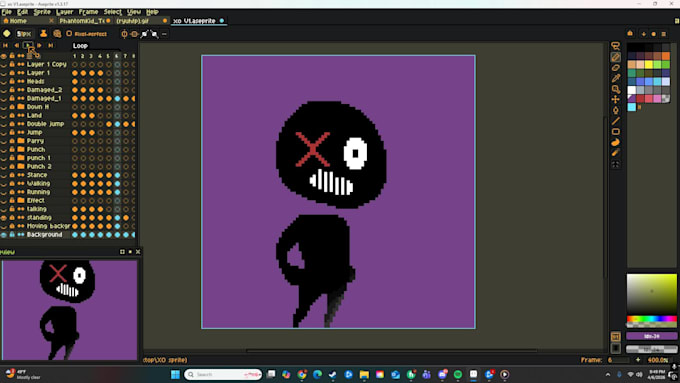Image resolution: width=680 pixels, height=383 pixels.
Task: Go to next frame button
Action: click(x=39, y=45)
